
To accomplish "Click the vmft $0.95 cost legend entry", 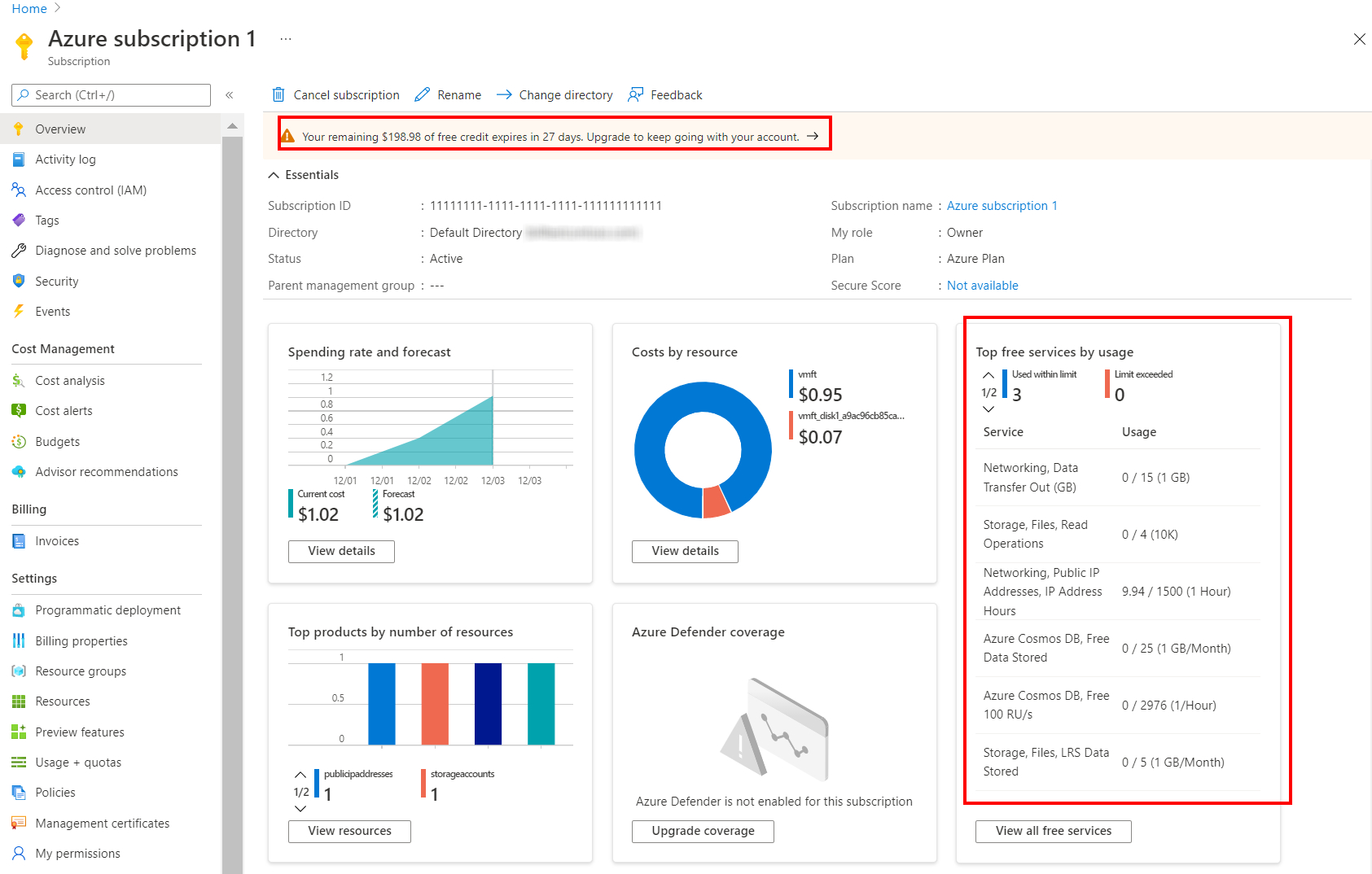I will tap(816, 387).
